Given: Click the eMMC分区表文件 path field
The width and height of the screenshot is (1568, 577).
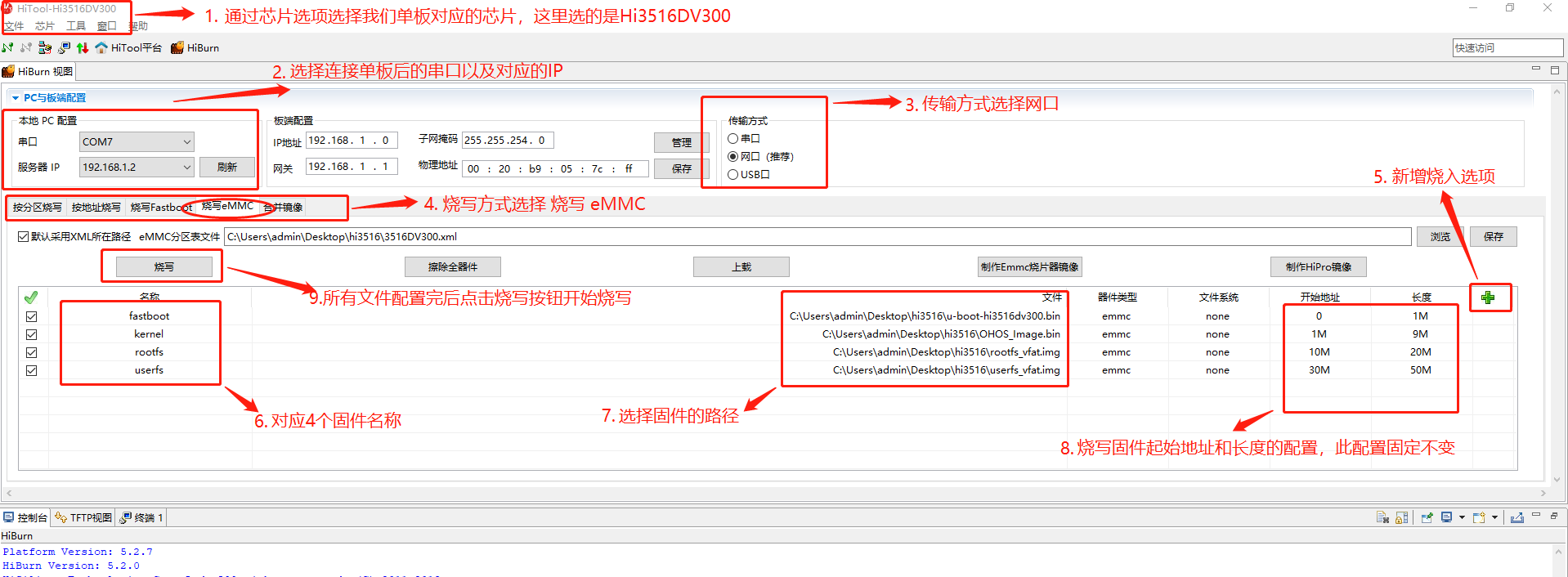Looking at the screenshot, I should coord(818,237).
